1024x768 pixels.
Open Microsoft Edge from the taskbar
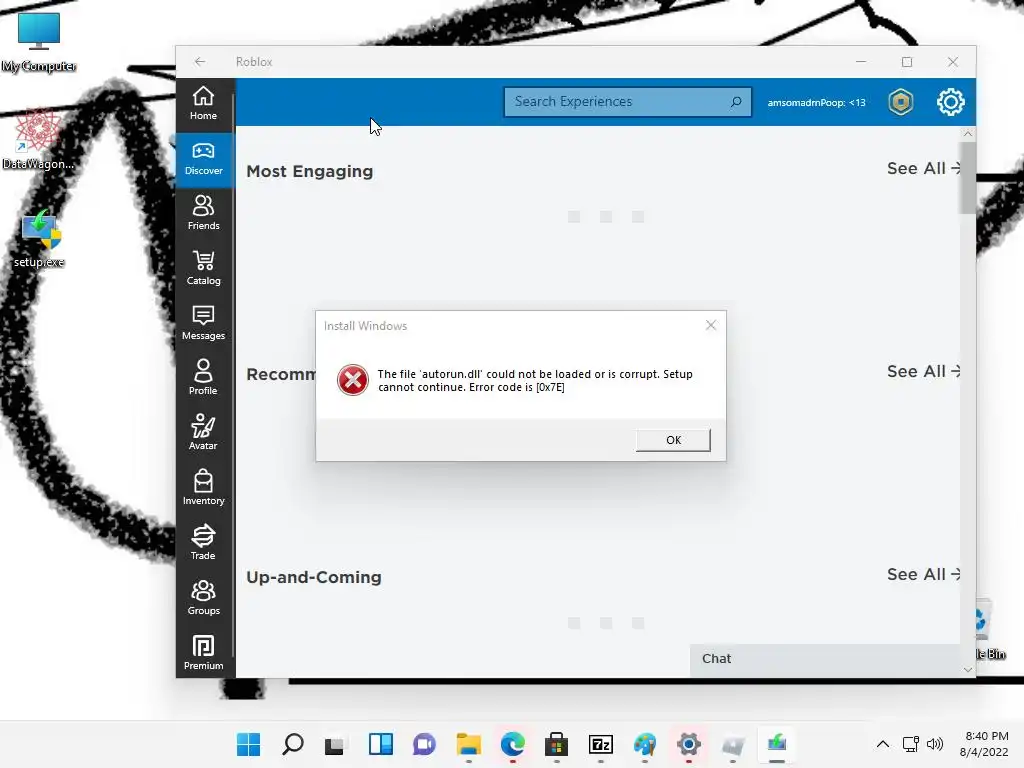(x=513, y=744)
